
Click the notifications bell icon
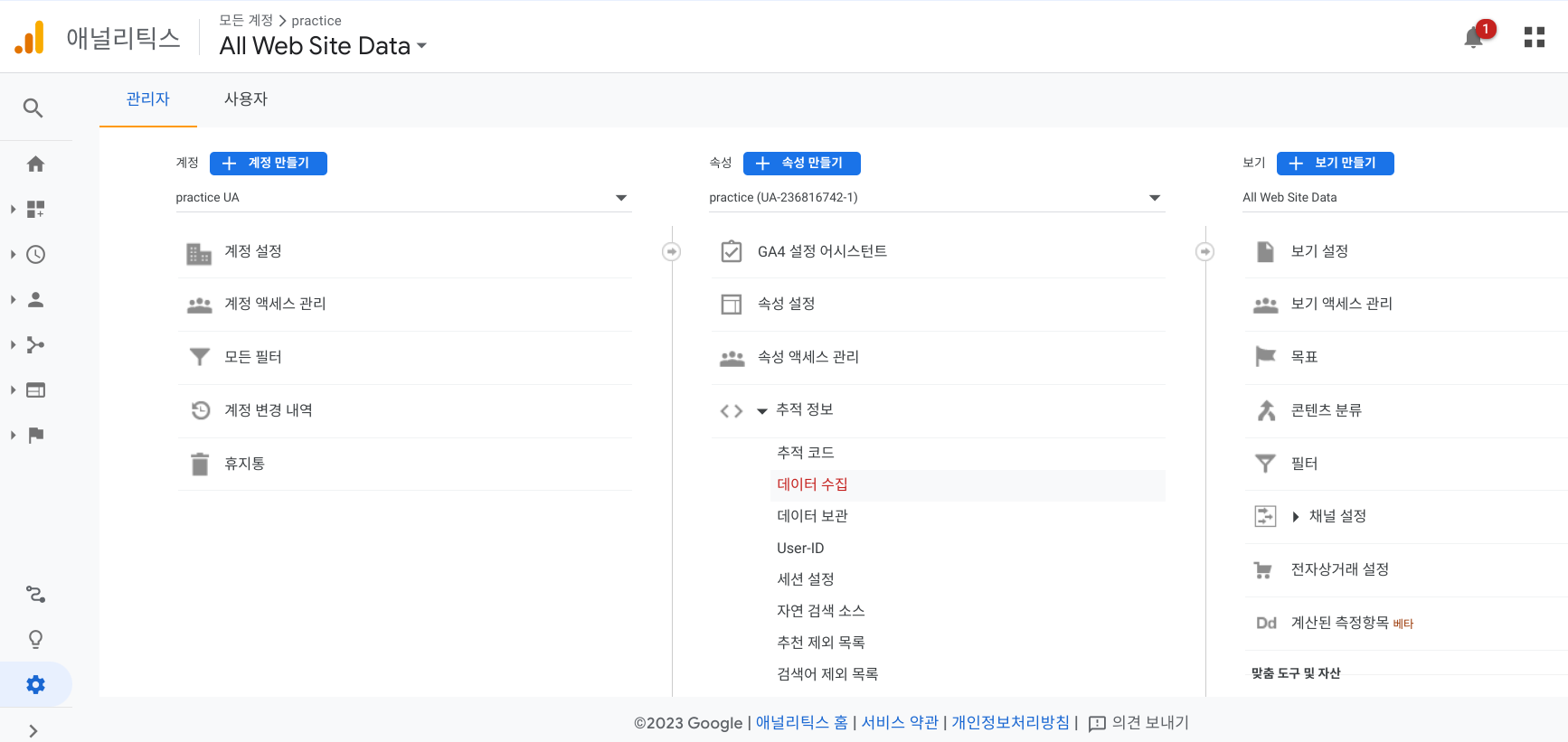click(1473, 37)
